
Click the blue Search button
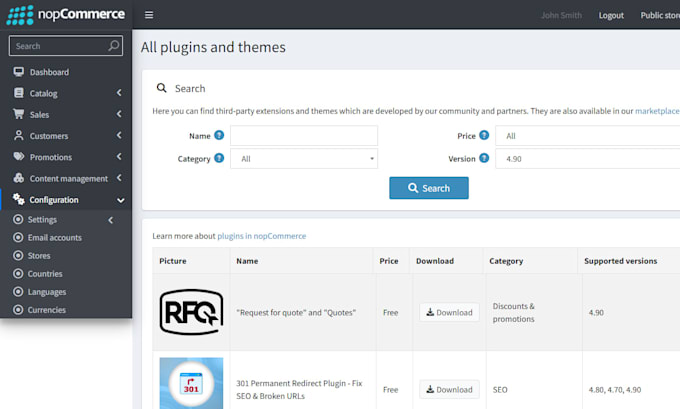(x=428, y=188)
